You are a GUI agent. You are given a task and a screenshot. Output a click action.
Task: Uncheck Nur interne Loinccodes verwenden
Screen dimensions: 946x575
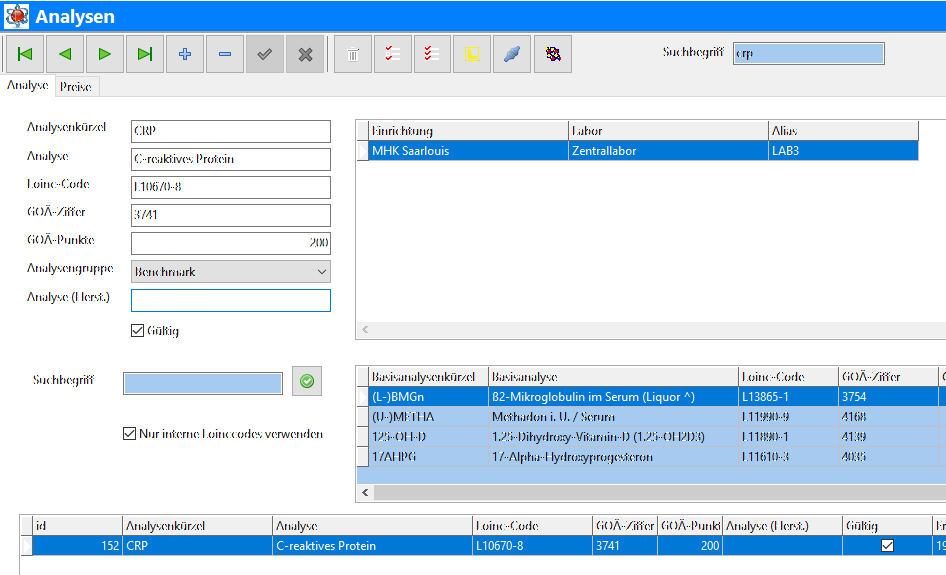click(x=129, y=434)
